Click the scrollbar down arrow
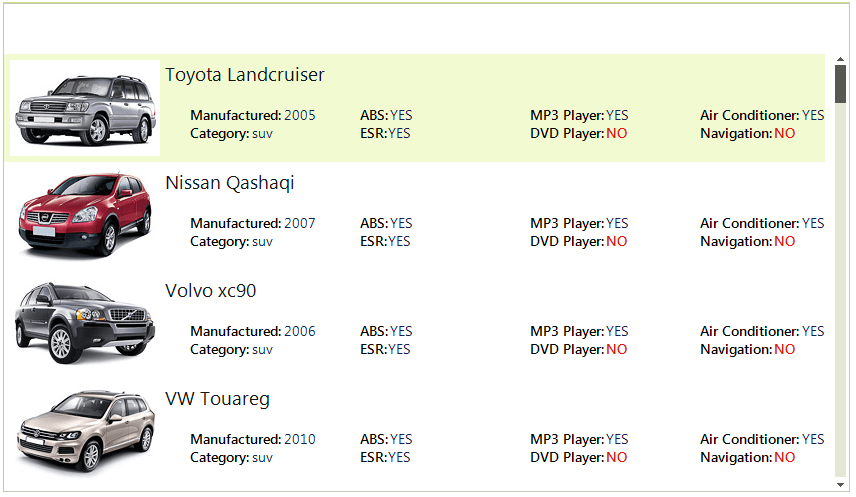 840,485
